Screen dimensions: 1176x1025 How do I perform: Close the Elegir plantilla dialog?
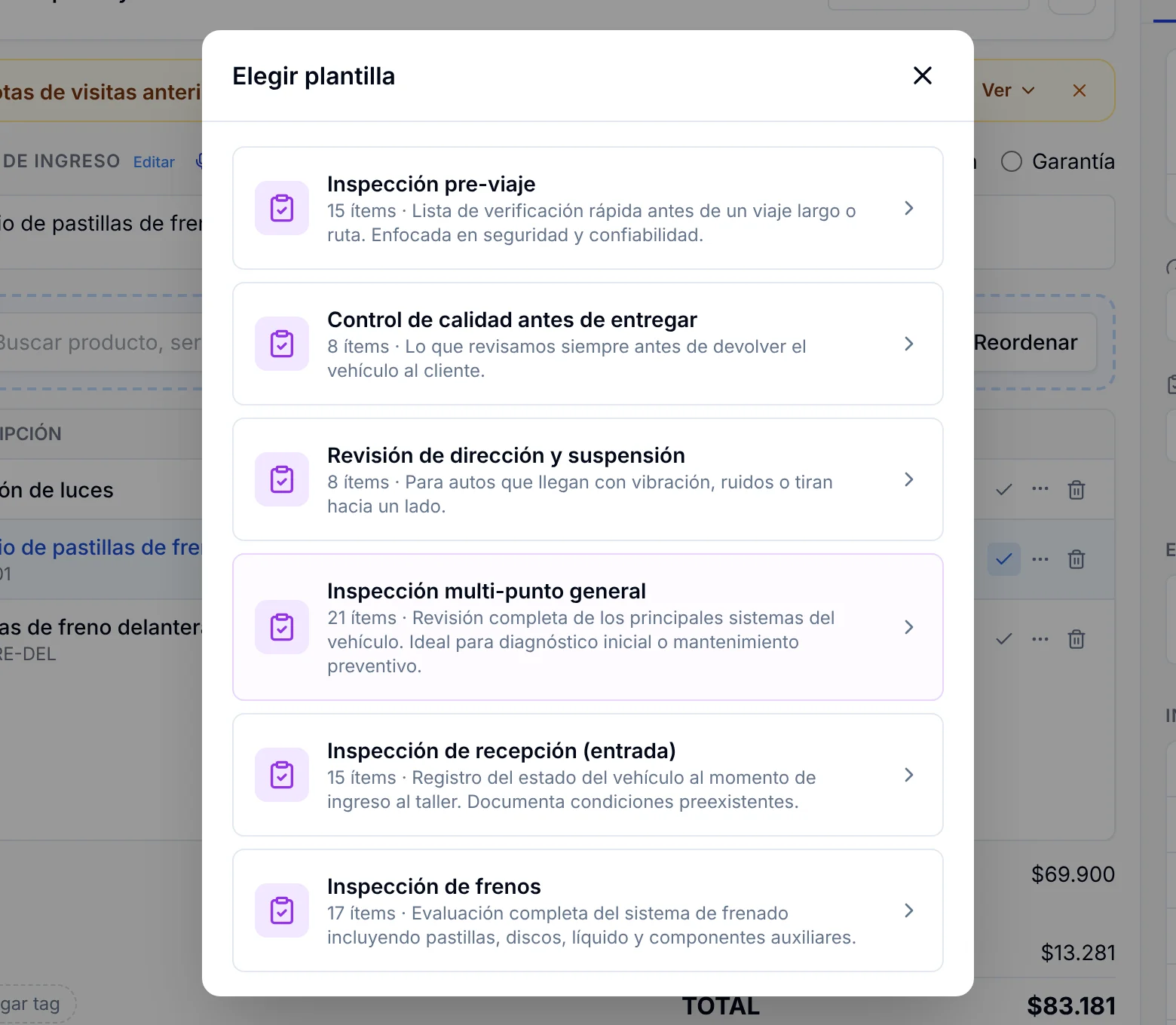[923, 75]
